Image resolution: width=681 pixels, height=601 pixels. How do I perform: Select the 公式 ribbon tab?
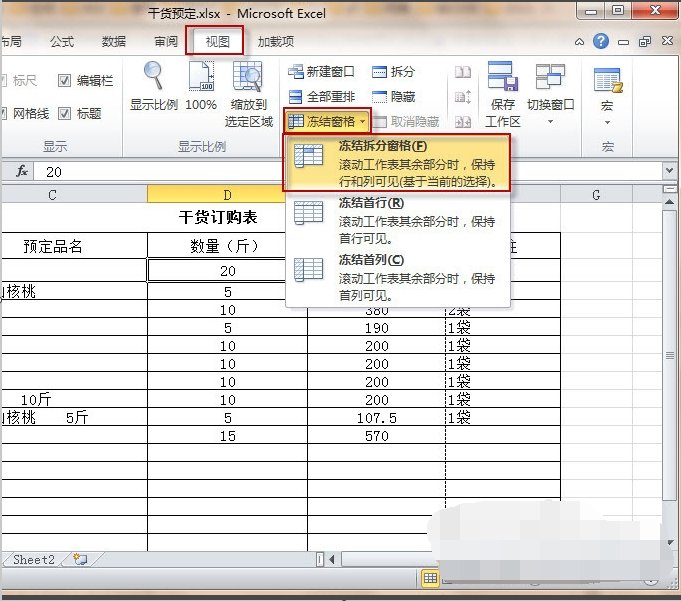[62, 41]
